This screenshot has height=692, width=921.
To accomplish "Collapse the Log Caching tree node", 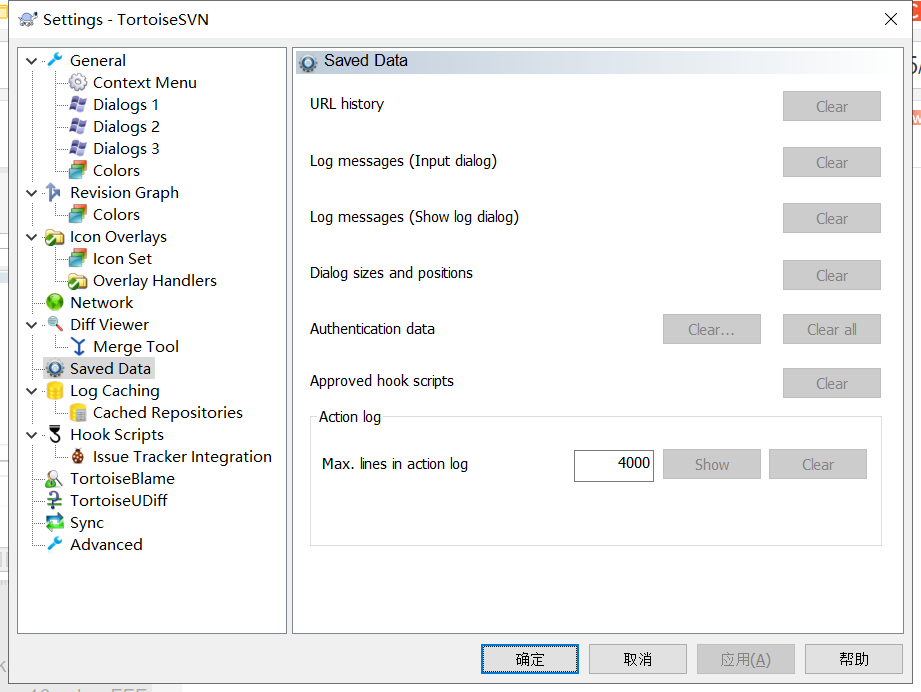I will (32, 391).
